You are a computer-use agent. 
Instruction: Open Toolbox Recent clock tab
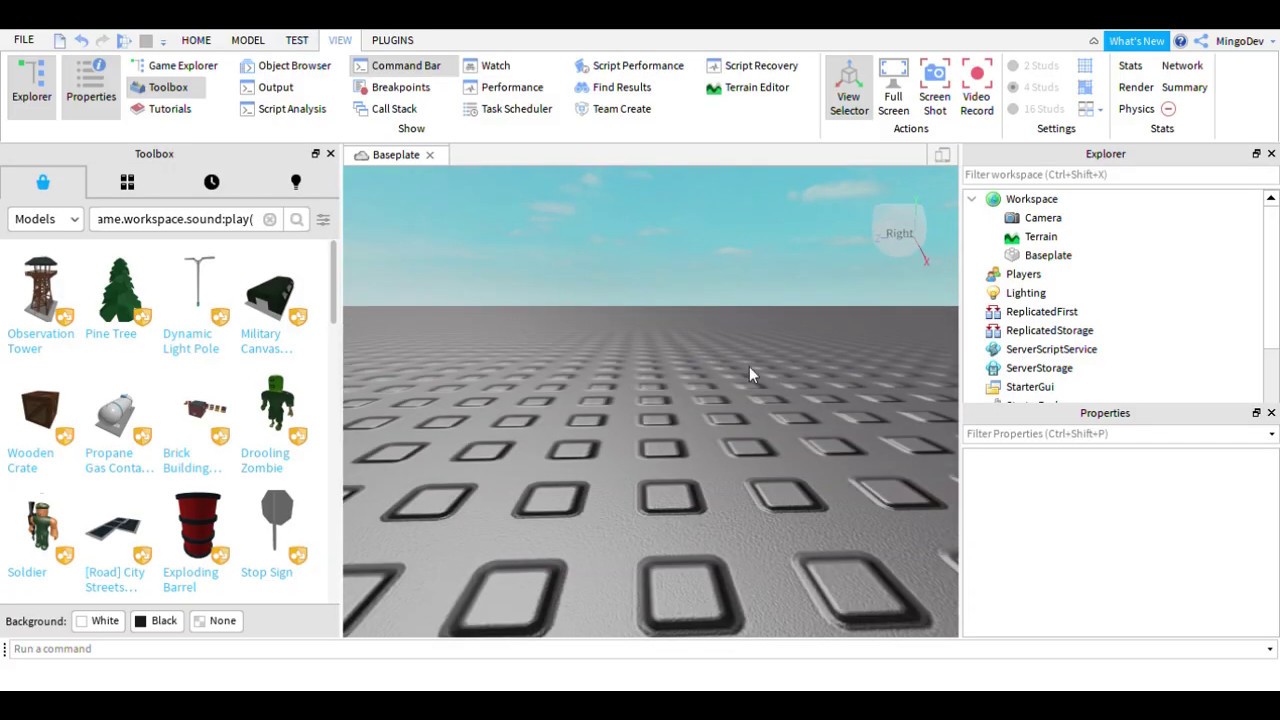pos(211,182)
